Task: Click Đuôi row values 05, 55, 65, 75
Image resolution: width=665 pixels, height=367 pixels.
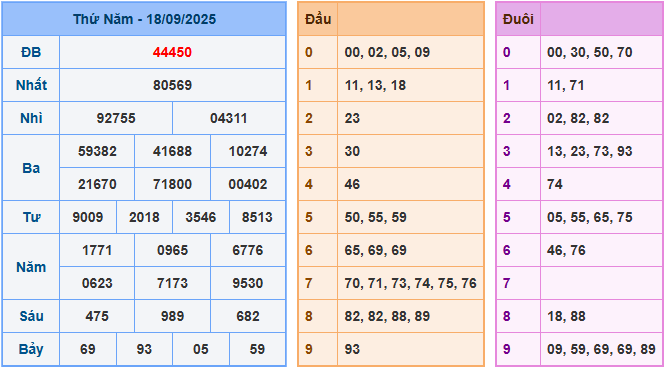Action: click(x=590, y=218)
